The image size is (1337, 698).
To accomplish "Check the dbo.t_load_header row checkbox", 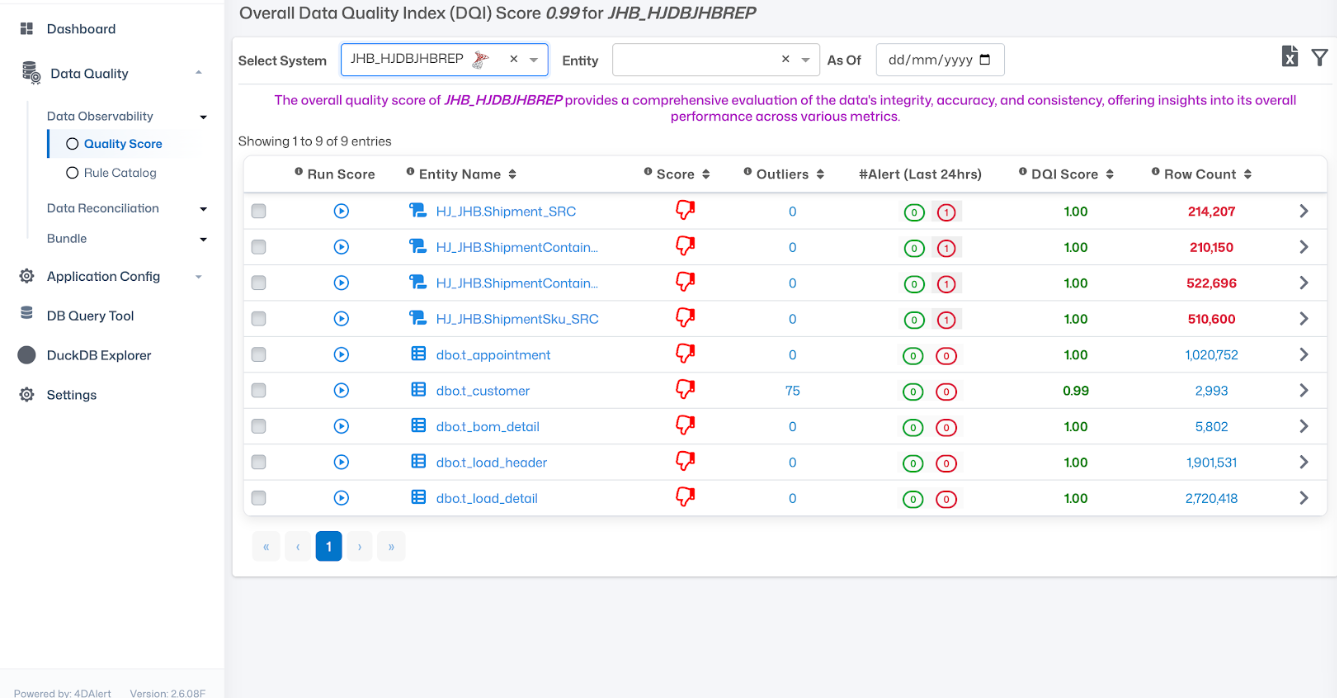I will [259, 462].
